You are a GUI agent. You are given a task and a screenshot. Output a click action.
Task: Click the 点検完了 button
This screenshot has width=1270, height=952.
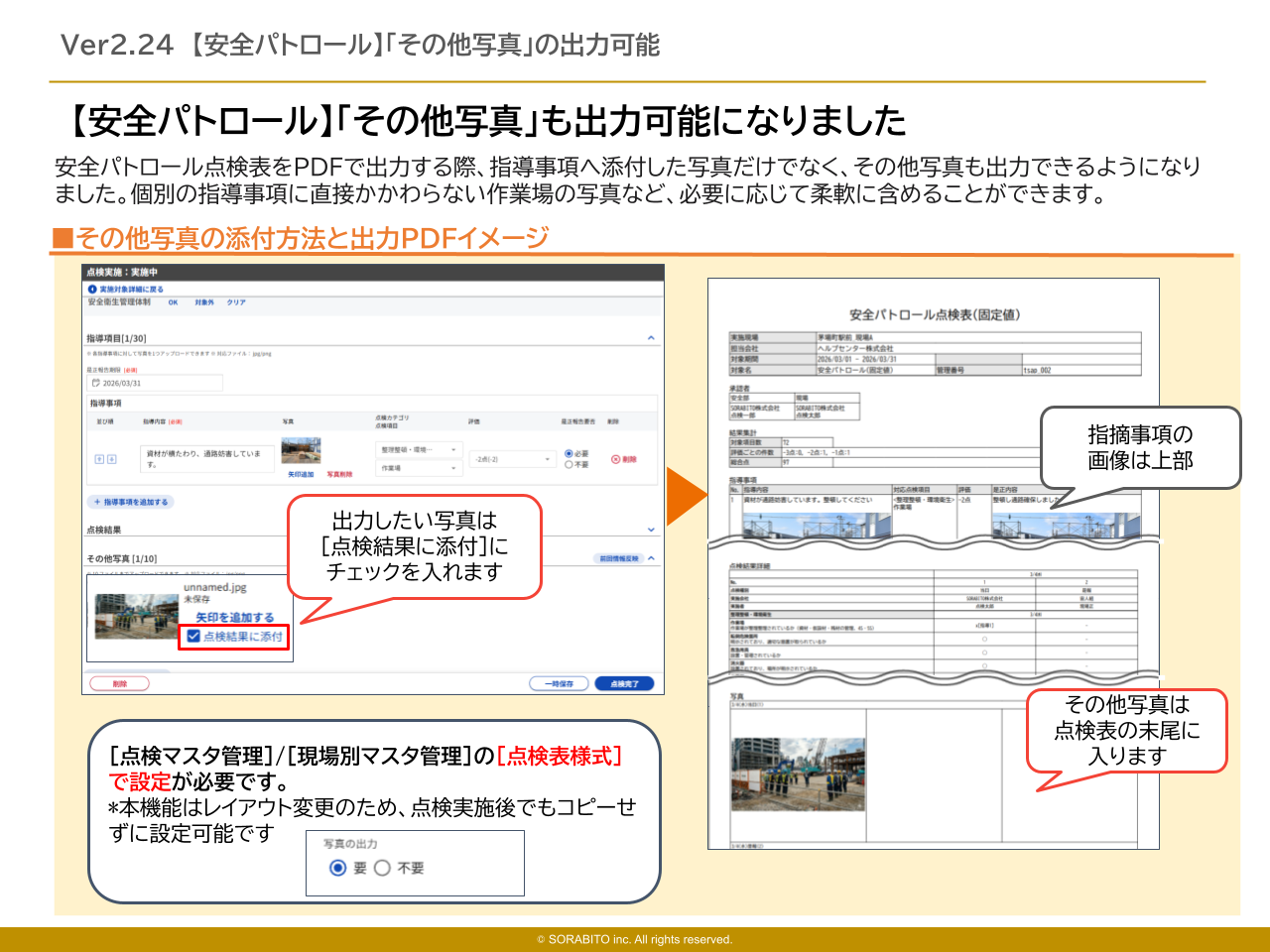click(x=625, y=683)
